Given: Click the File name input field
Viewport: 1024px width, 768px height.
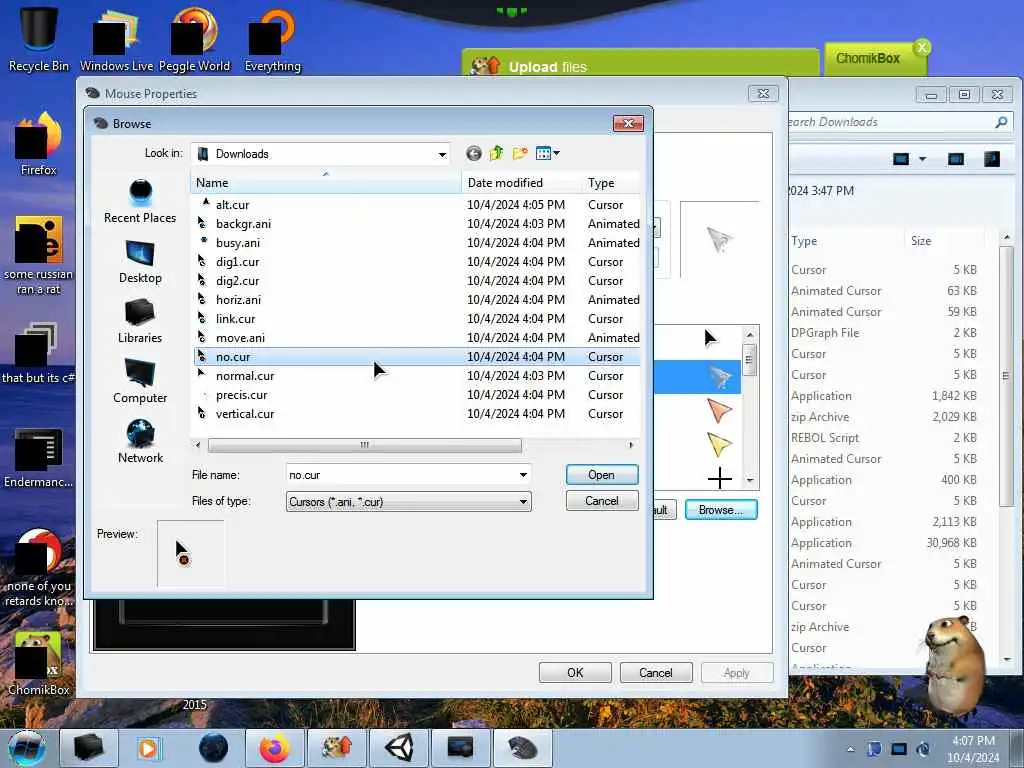Looking at the screenshot, I should 402,475.
